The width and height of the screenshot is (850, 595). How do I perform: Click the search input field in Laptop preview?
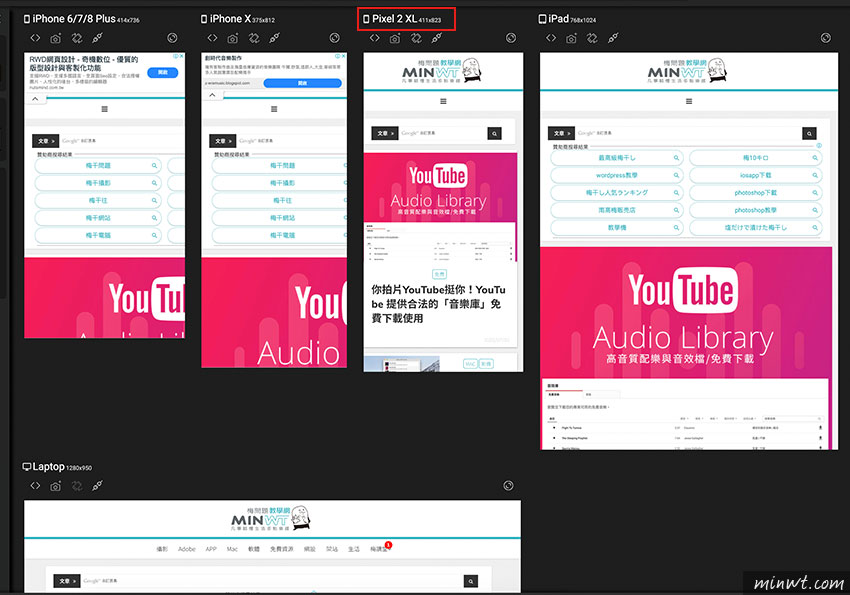click(x=272, y=581)
